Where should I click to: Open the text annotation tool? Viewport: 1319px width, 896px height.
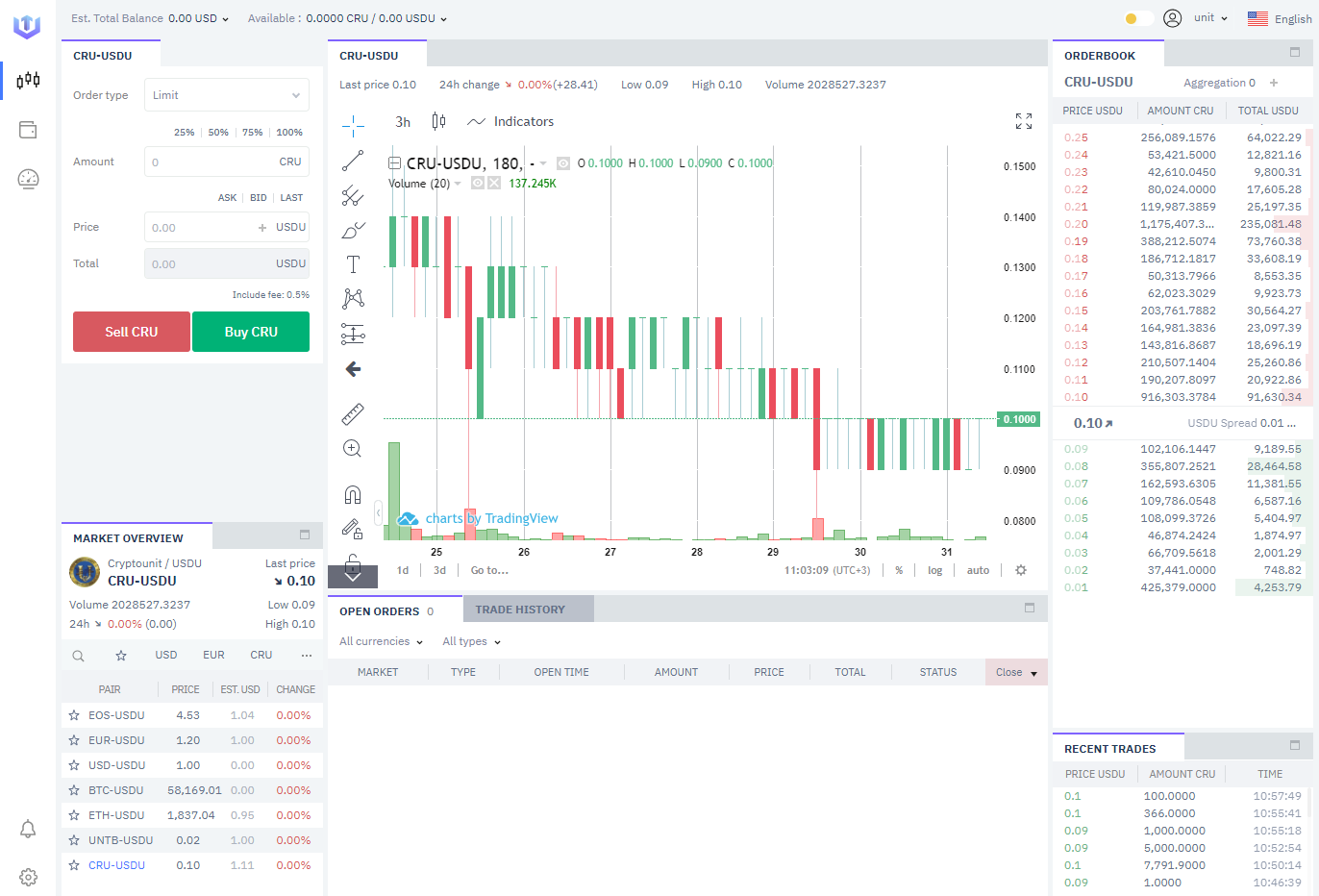353,263
